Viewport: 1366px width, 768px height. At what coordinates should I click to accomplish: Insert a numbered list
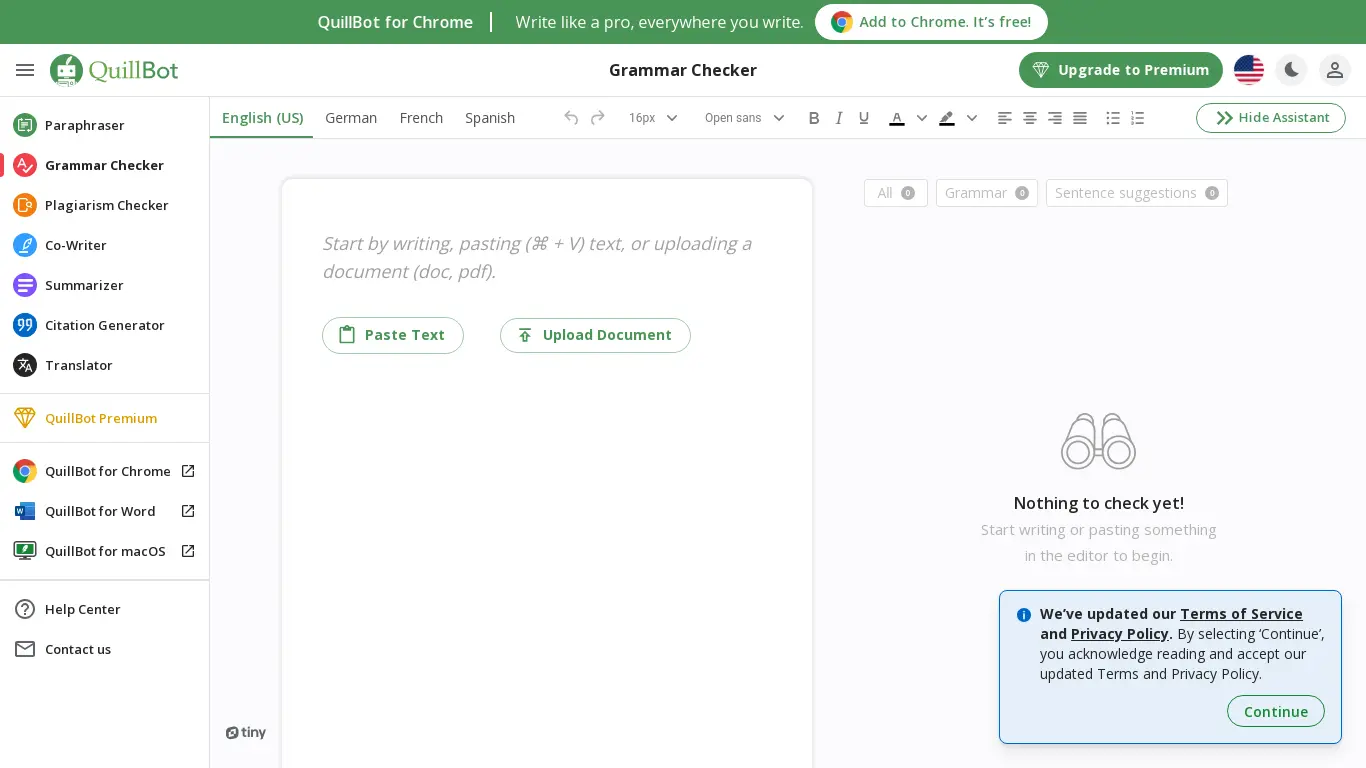[1138, 118]
